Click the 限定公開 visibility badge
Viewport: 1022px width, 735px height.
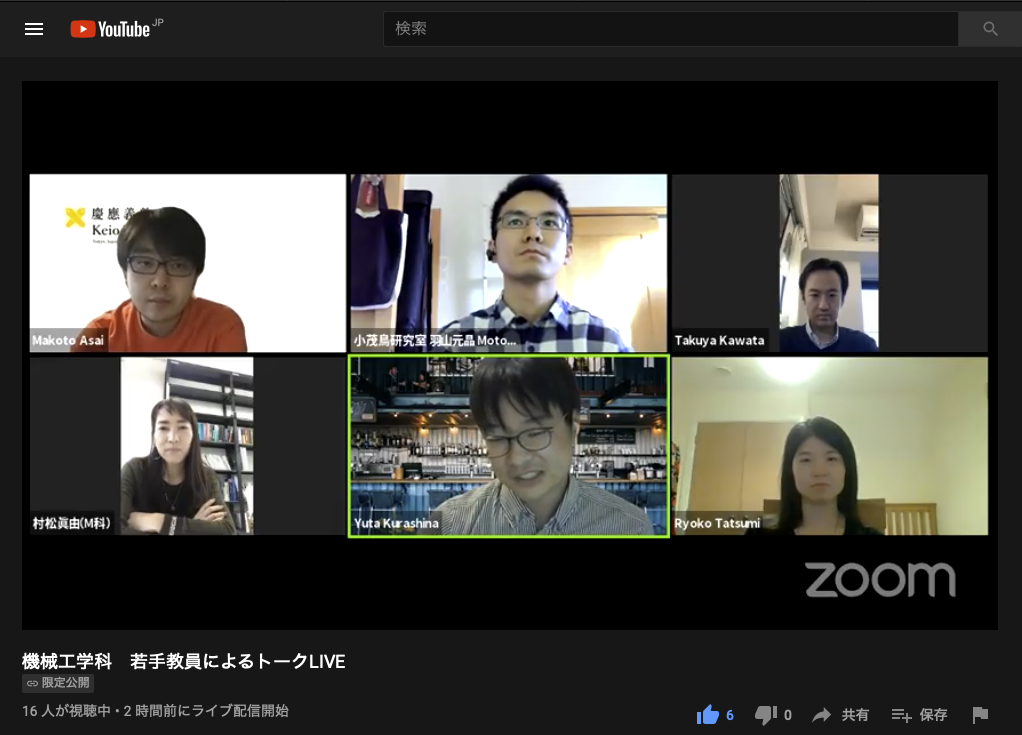tap(58, 683)
